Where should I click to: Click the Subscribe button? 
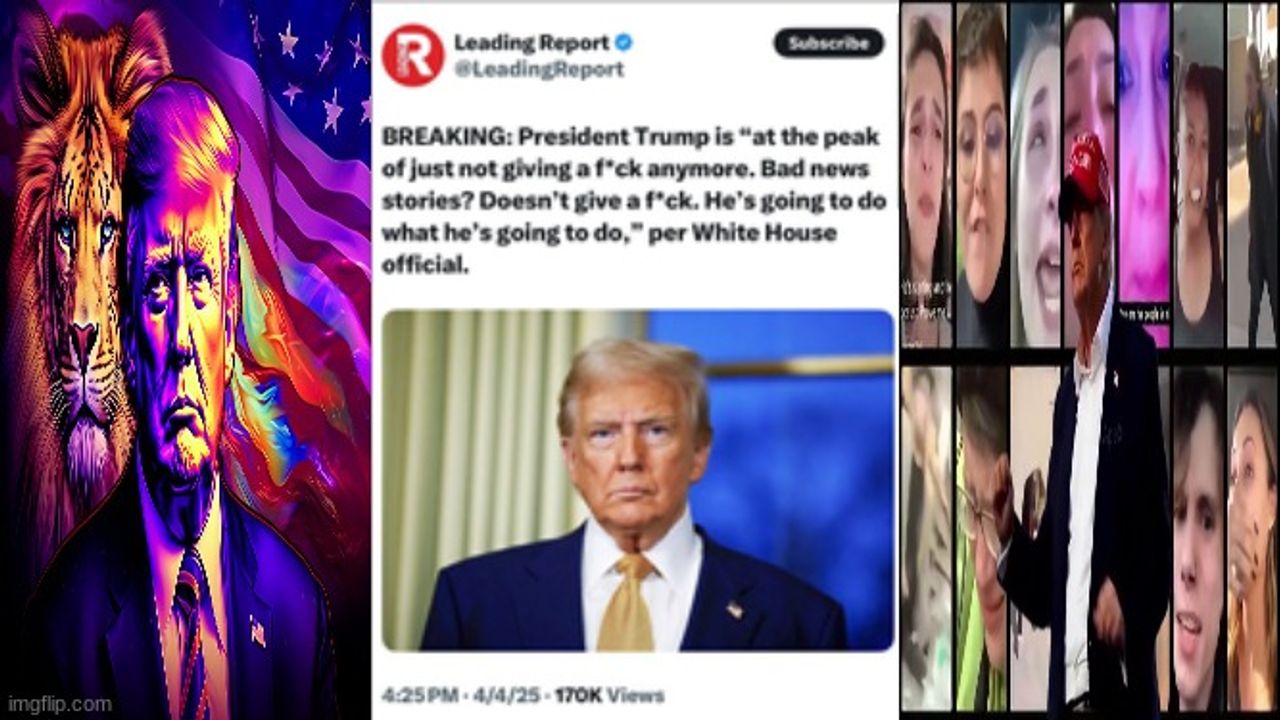coord(828,42)
